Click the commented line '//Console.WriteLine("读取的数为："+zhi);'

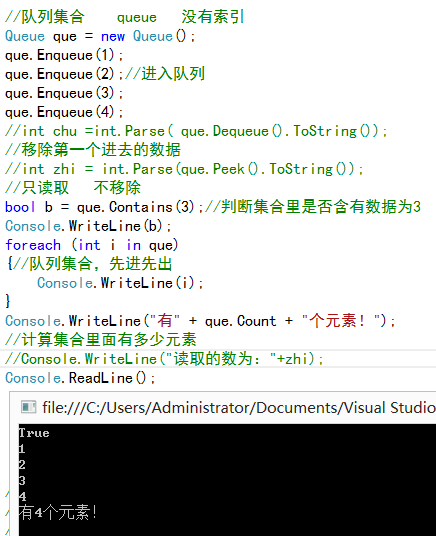click(164, 359)
